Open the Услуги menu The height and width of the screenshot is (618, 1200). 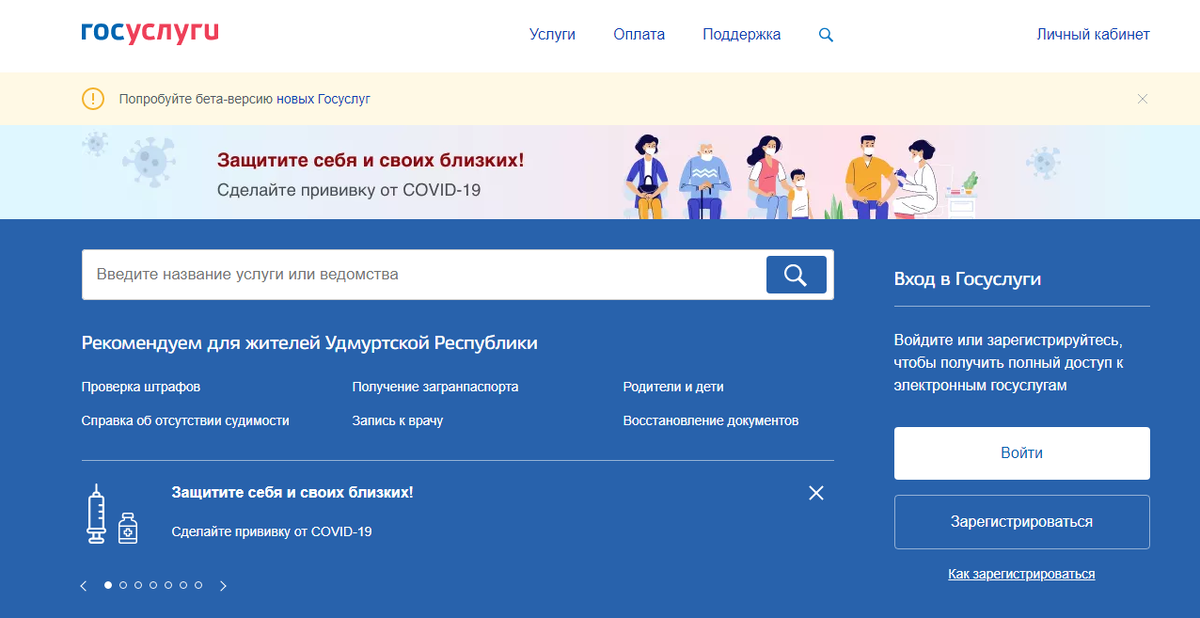tap(552, 34)
